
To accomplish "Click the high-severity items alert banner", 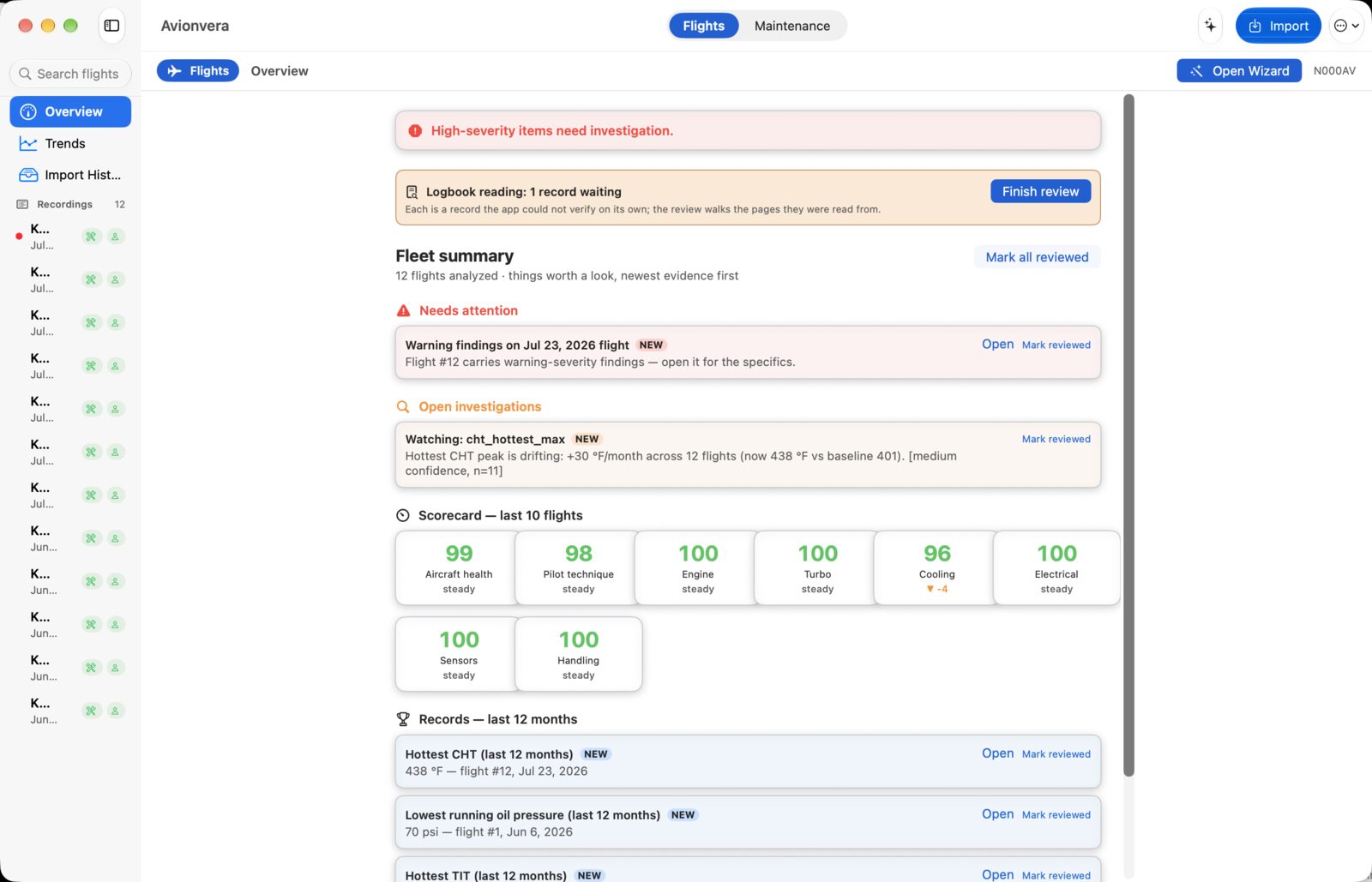I will point(748,130).
